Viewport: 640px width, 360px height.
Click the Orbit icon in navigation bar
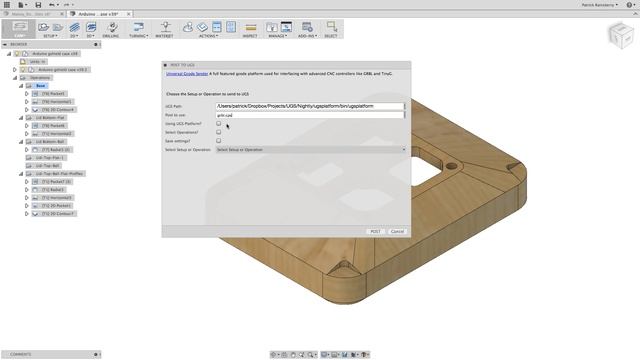click(274, 355)
